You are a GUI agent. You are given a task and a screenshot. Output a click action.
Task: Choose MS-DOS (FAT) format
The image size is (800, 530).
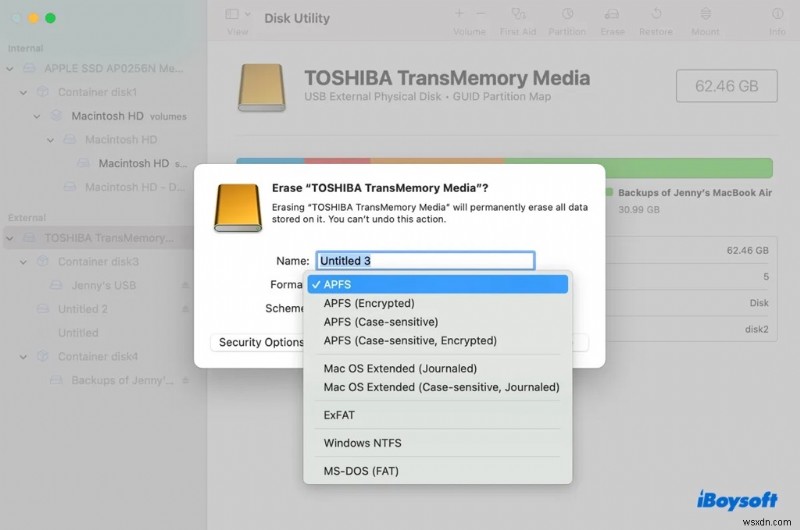(x=437, y=471)
